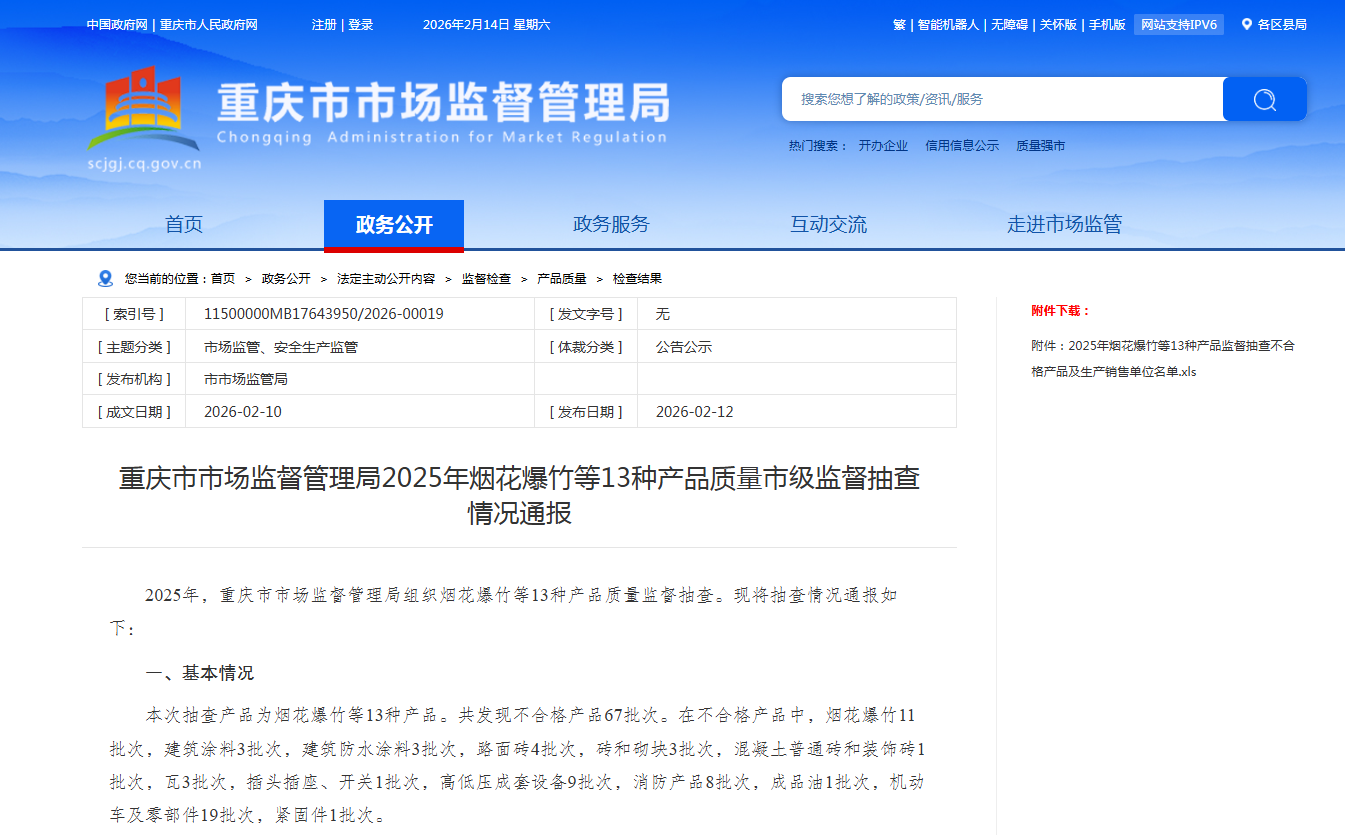The width and height of the screenshot is (1345, 835).
Task: Enable 无障碍 accessibility mode
Action: coord(1009,25)
